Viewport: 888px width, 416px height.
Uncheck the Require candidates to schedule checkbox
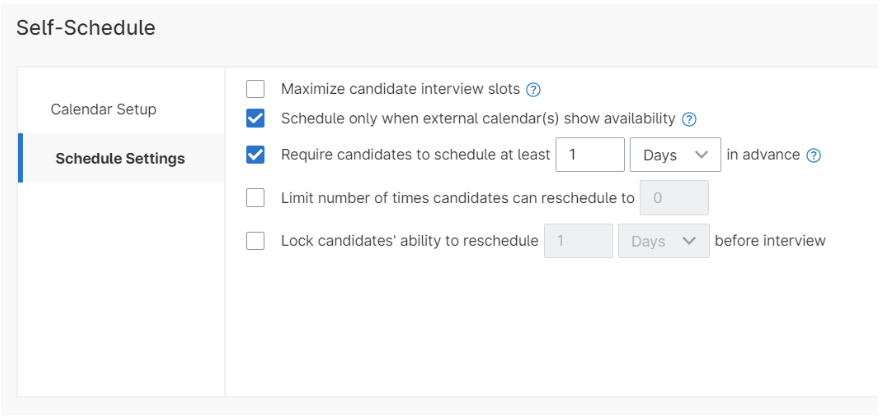tap(256, 155)
